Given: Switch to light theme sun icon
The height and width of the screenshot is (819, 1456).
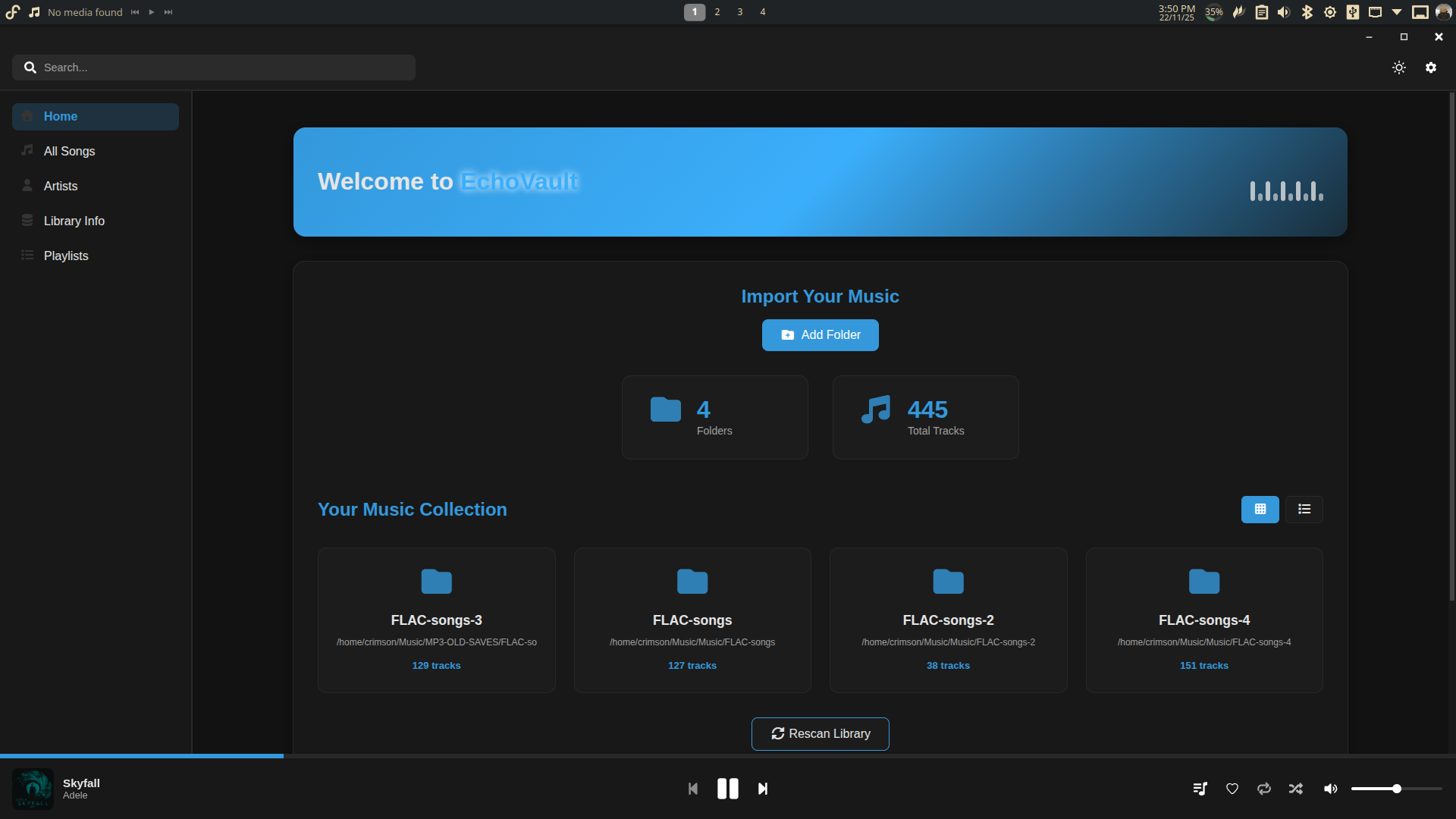Looking at the screenshot, I should (x=1399, y=67).
